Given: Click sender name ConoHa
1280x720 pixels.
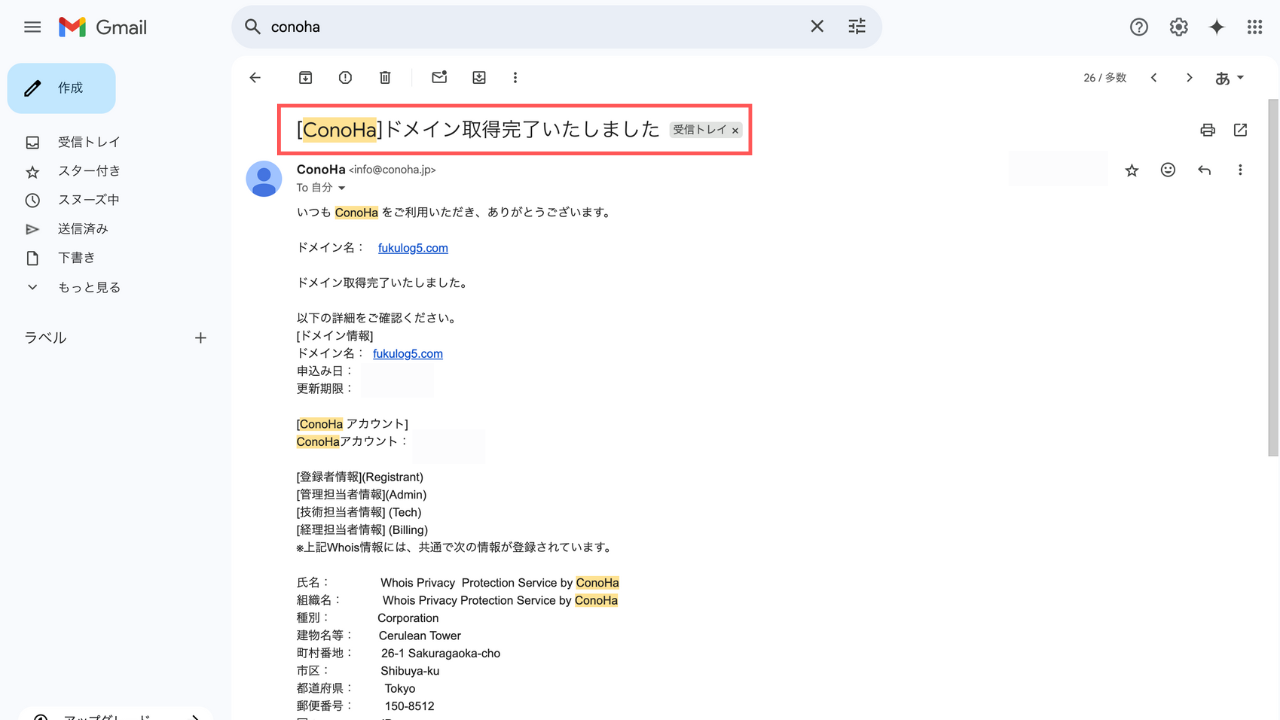Looking at the screenshot, I should [321, 170].
